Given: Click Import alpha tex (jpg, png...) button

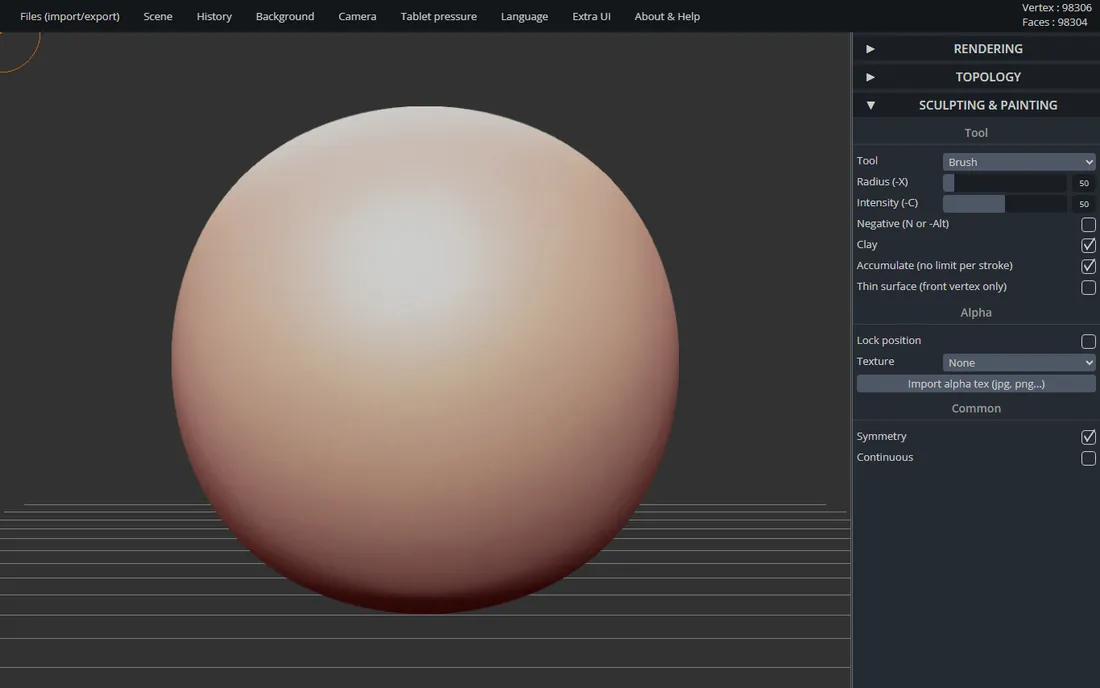Looking at the screenshot, I should pos(976,384).
